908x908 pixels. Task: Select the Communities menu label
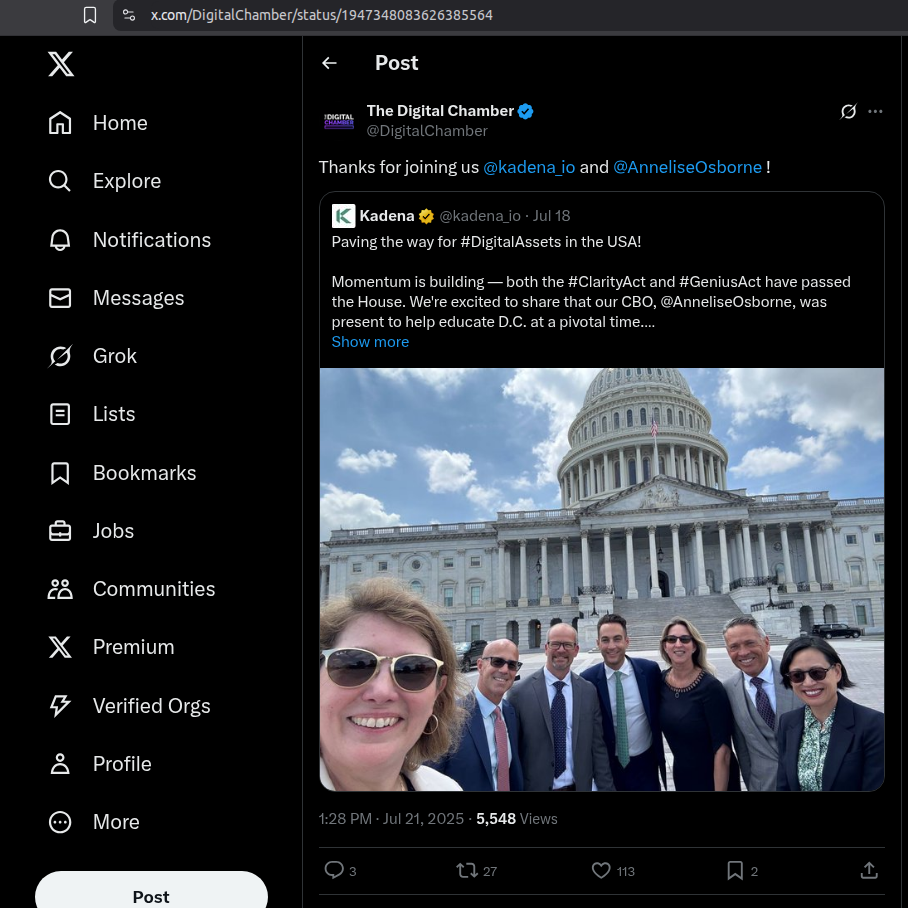tap(154, 589)
